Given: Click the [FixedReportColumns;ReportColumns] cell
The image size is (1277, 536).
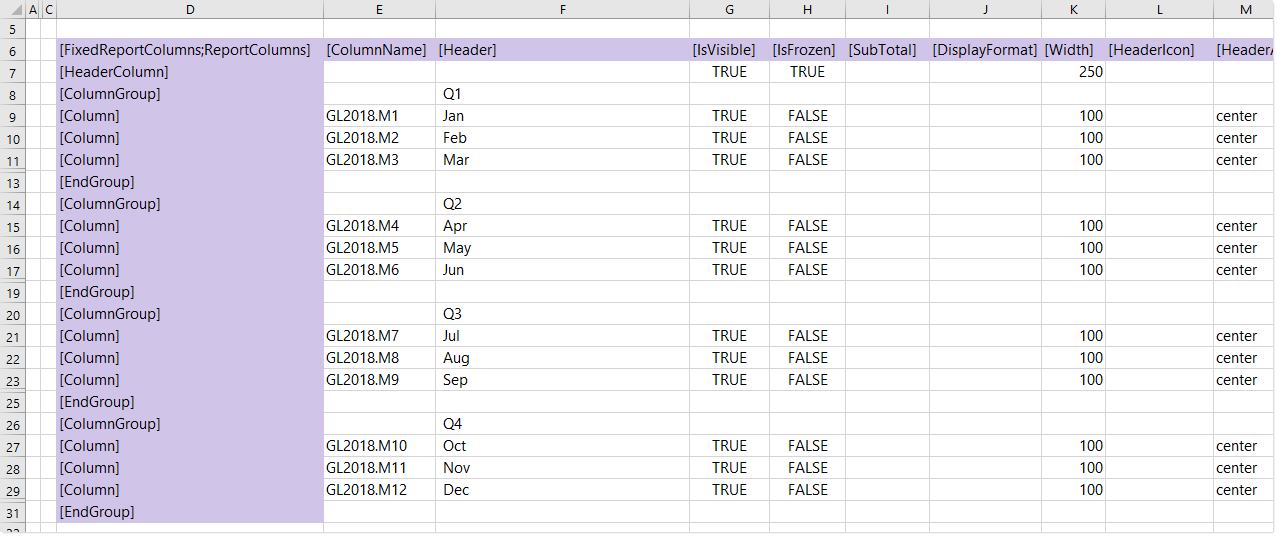Looking at the screenshot, I should coord(185,50).
